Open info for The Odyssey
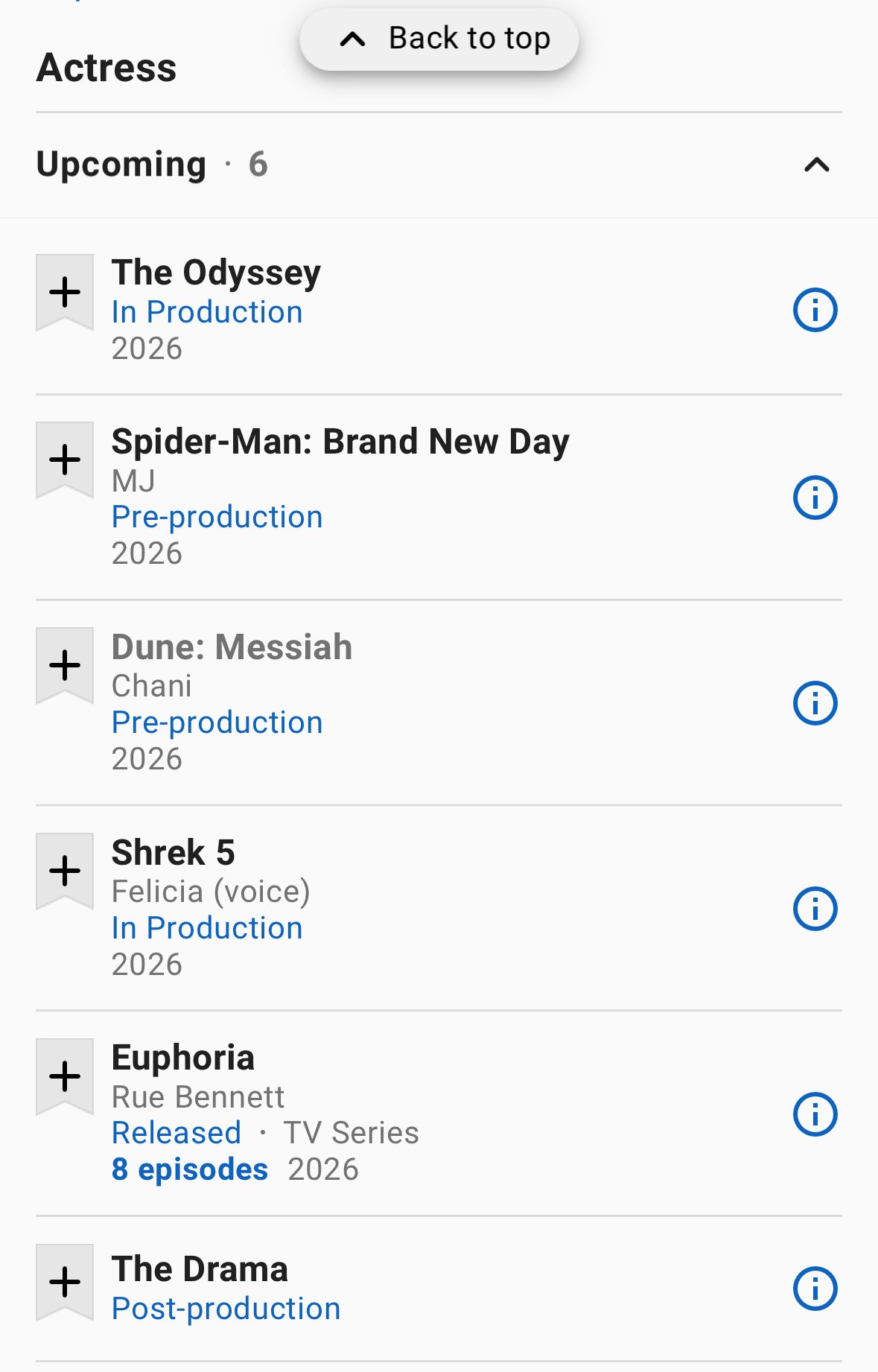 pos(815,310)
